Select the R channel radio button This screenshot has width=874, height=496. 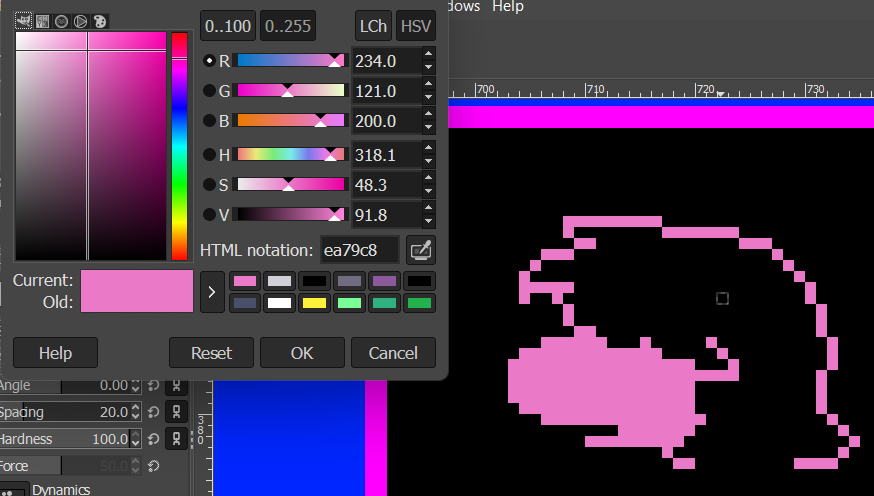point(209,61)
